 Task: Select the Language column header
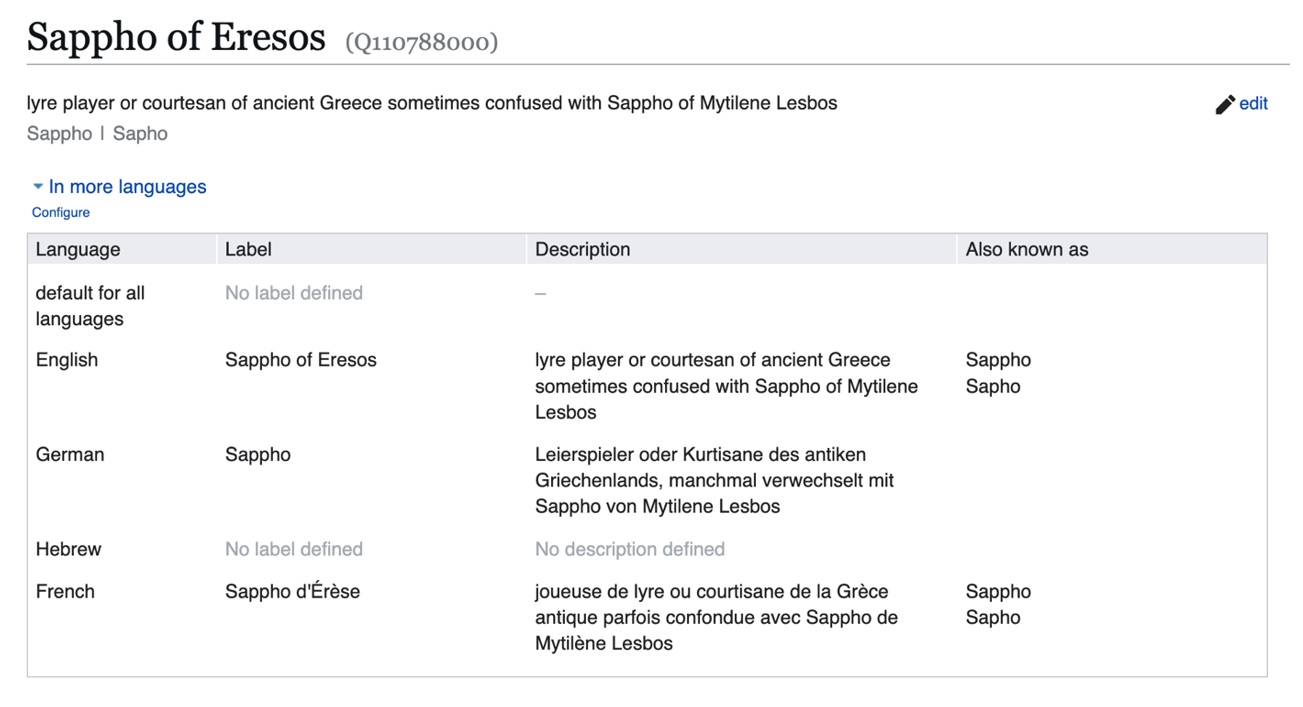[78, 249]
